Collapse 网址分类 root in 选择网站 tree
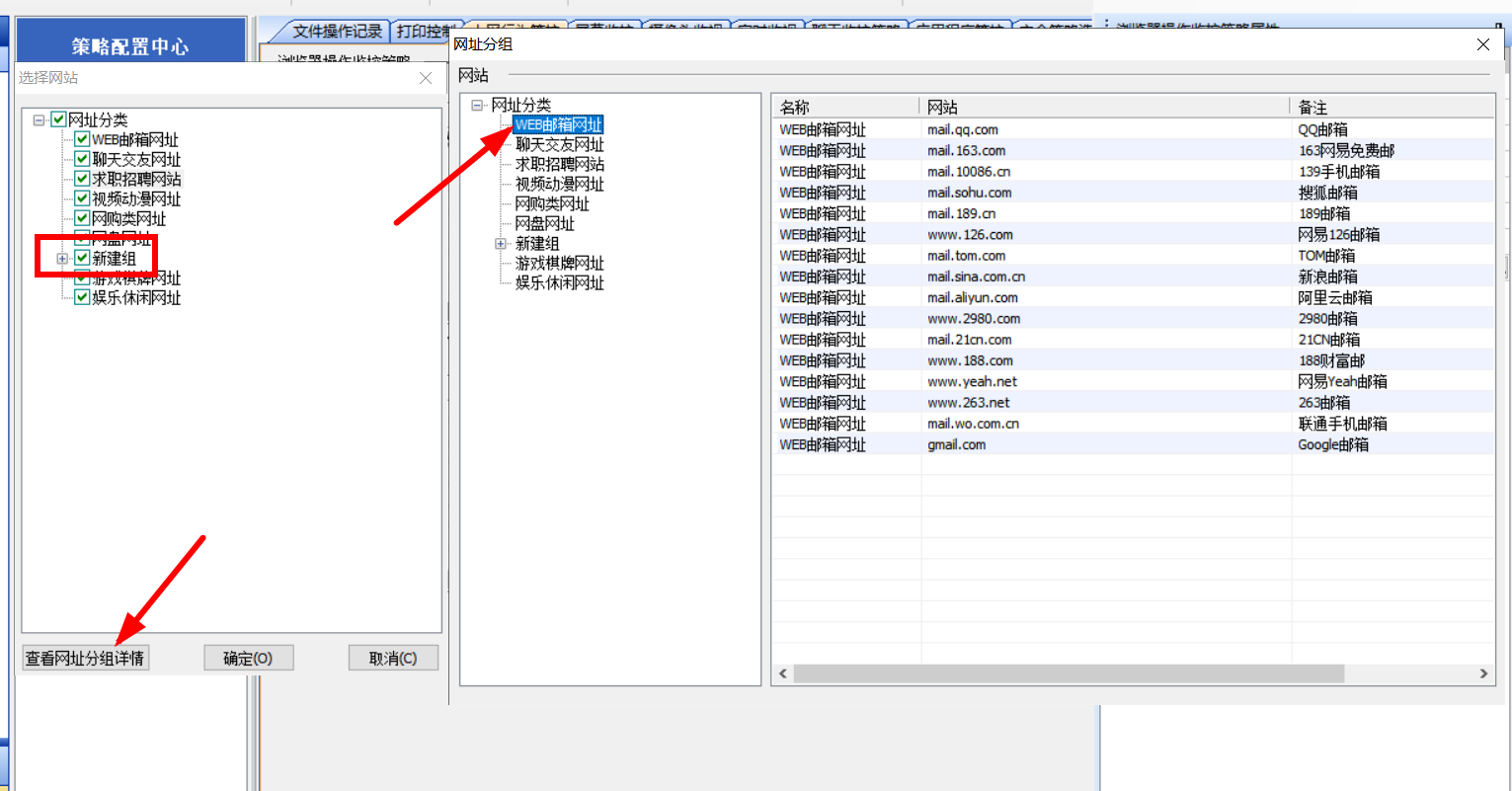The height and width of the screenshot is (791, 1512). [39, 120]
